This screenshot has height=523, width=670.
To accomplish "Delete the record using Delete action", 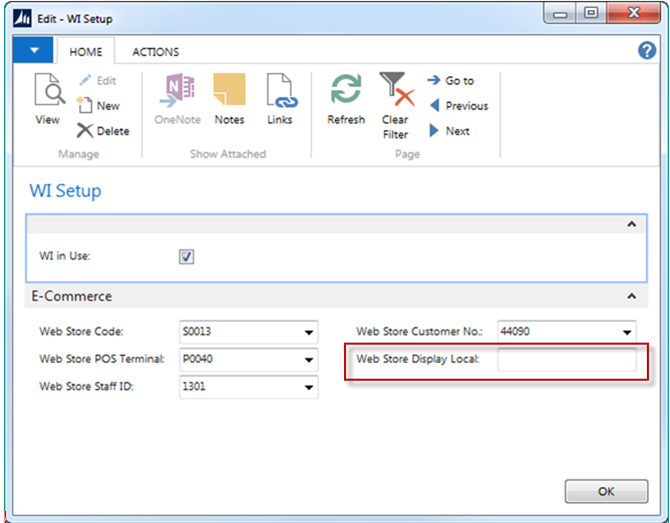I will point(103,131).
